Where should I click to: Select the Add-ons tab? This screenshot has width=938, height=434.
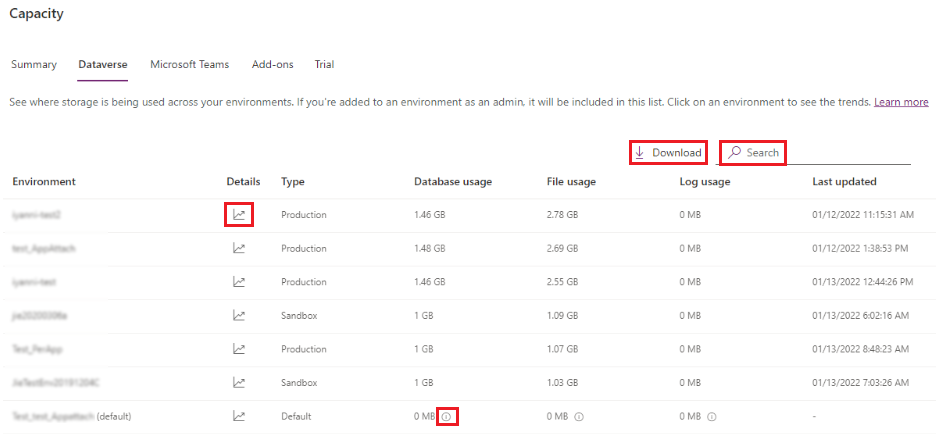[x=272, y=65]
